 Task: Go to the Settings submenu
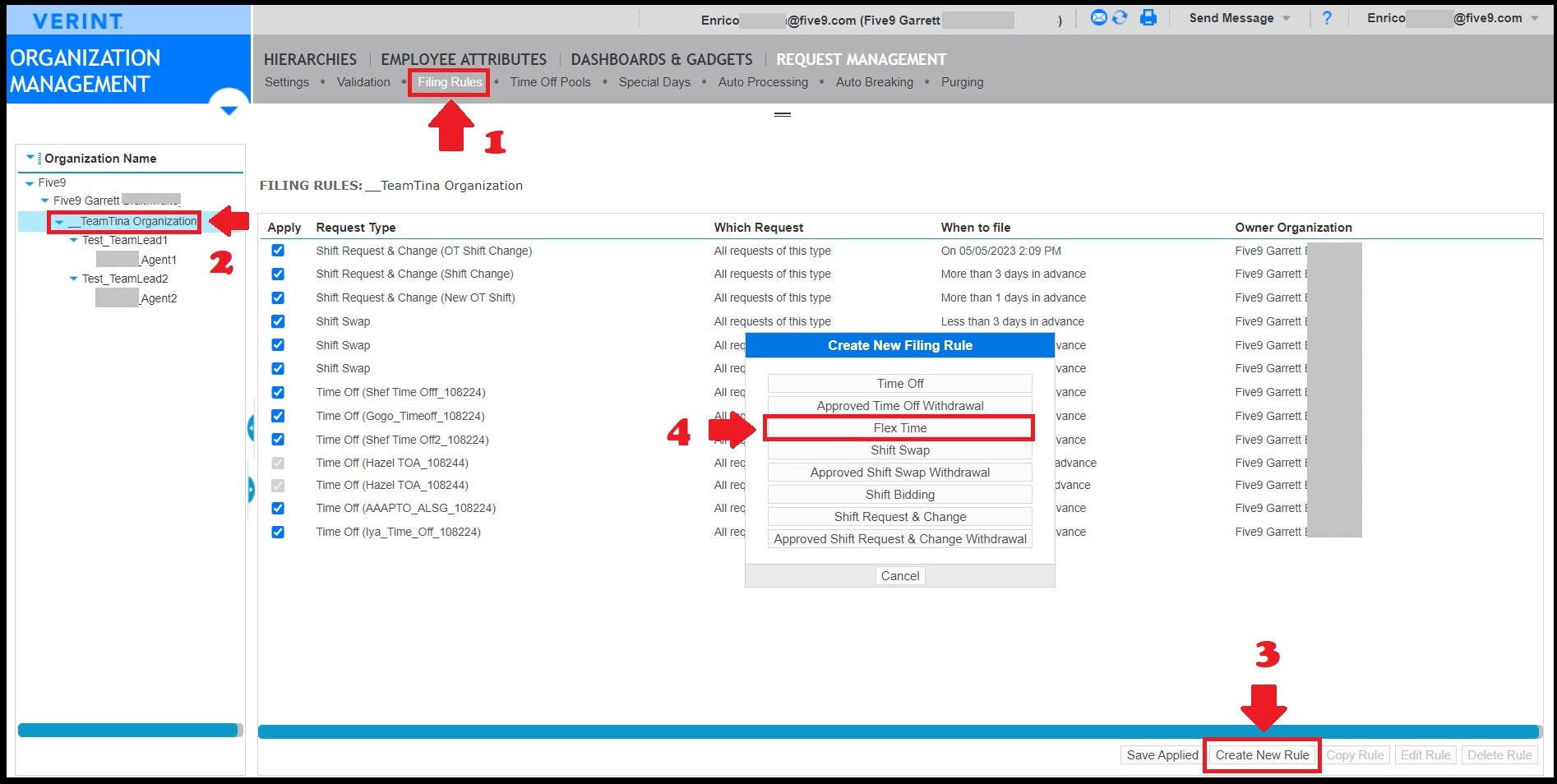point(287,82)
